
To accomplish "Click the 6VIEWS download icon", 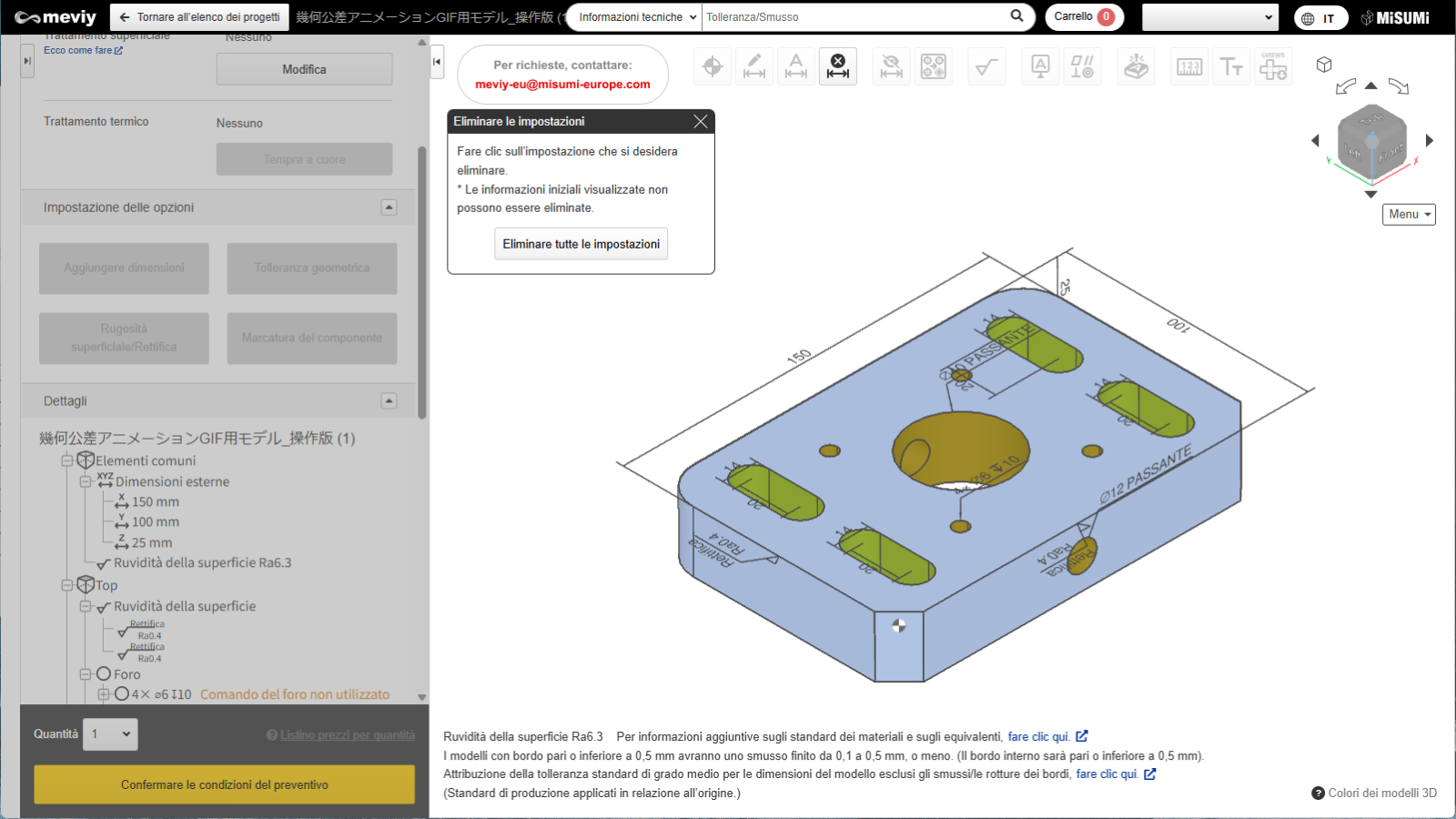I will [1273, 66].
